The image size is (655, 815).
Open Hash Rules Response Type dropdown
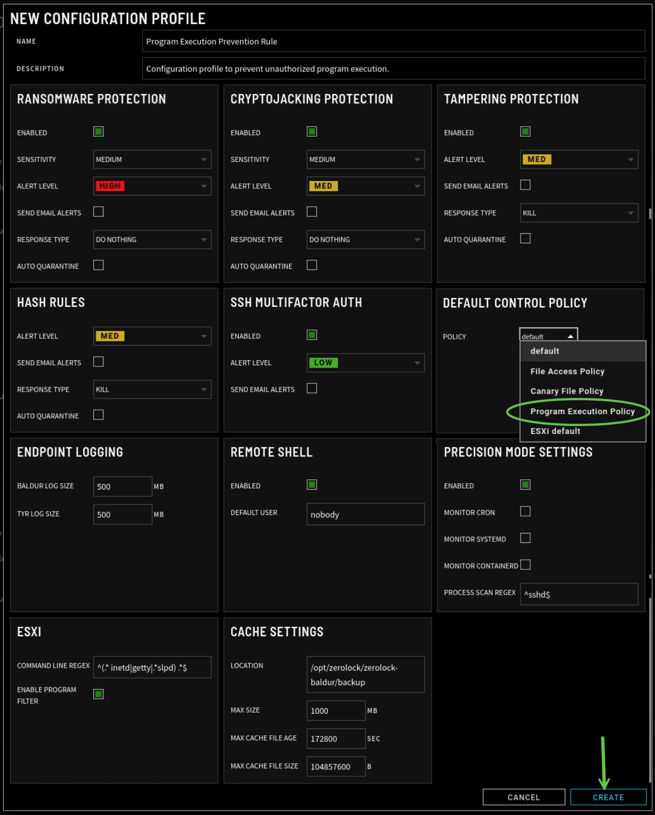pyautogui.click(x=152, y=389)
